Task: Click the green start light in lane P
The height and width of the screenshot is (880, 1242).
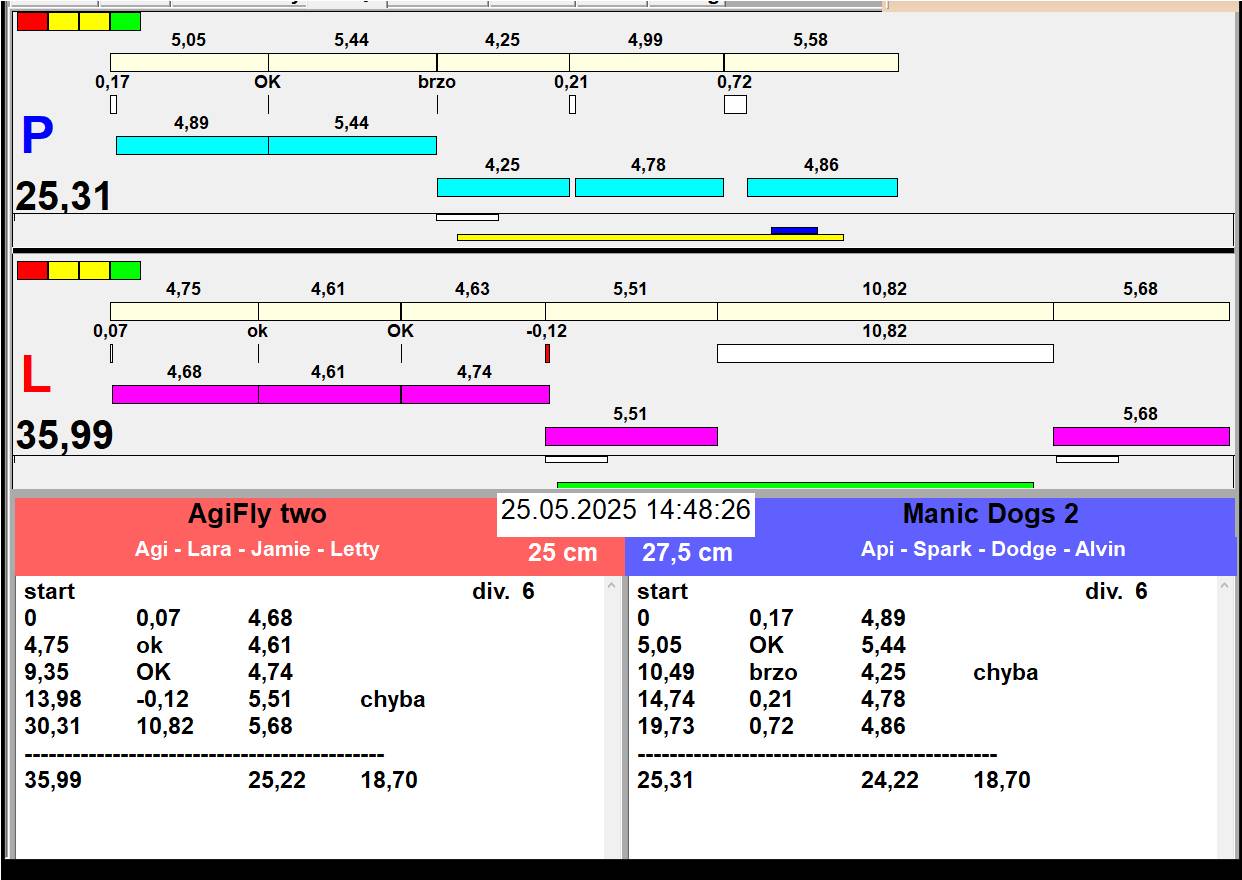Action: click(125, 22)
